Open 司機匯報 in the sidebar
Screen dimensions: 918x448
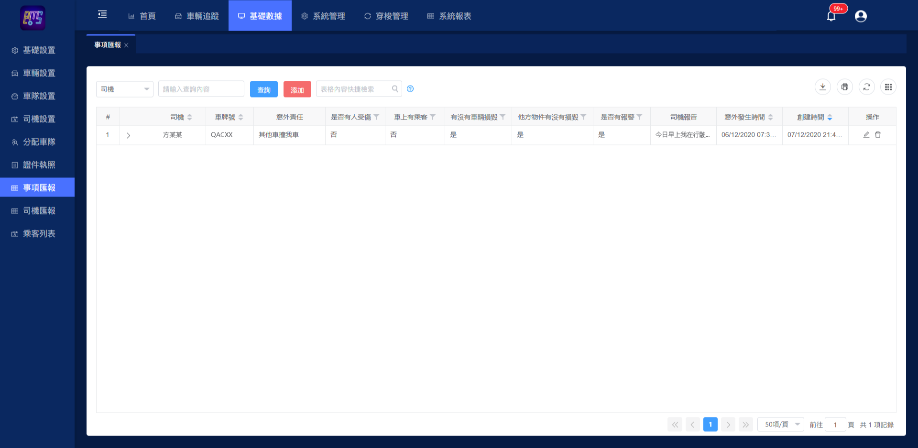click(39, 211)
